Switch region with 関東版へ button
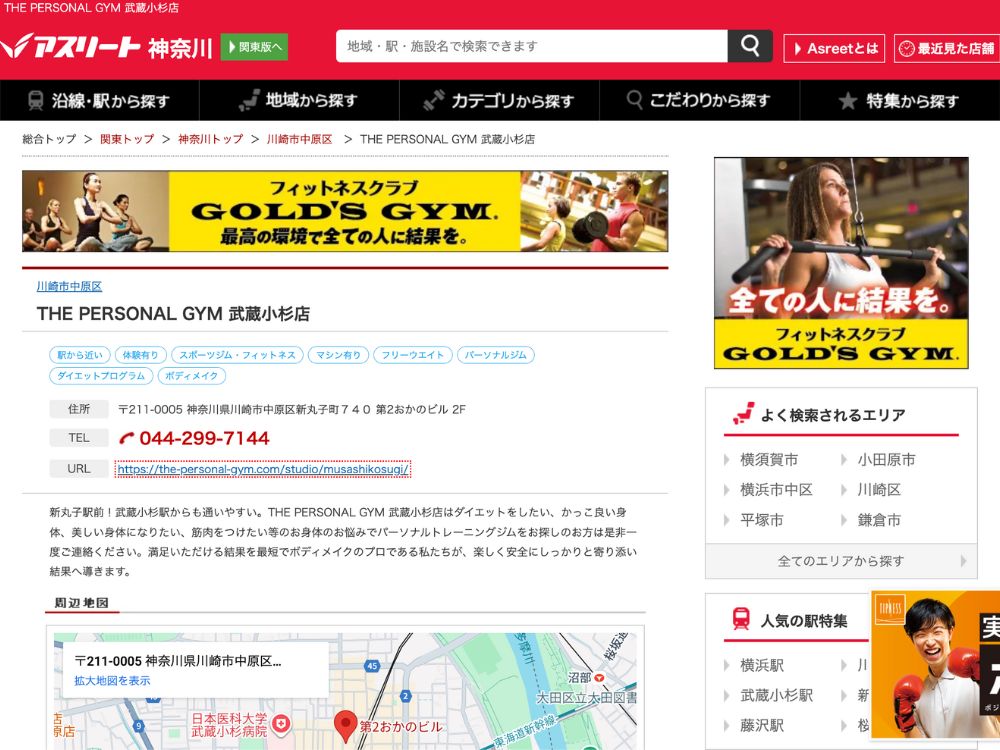 tap(254, 47)
